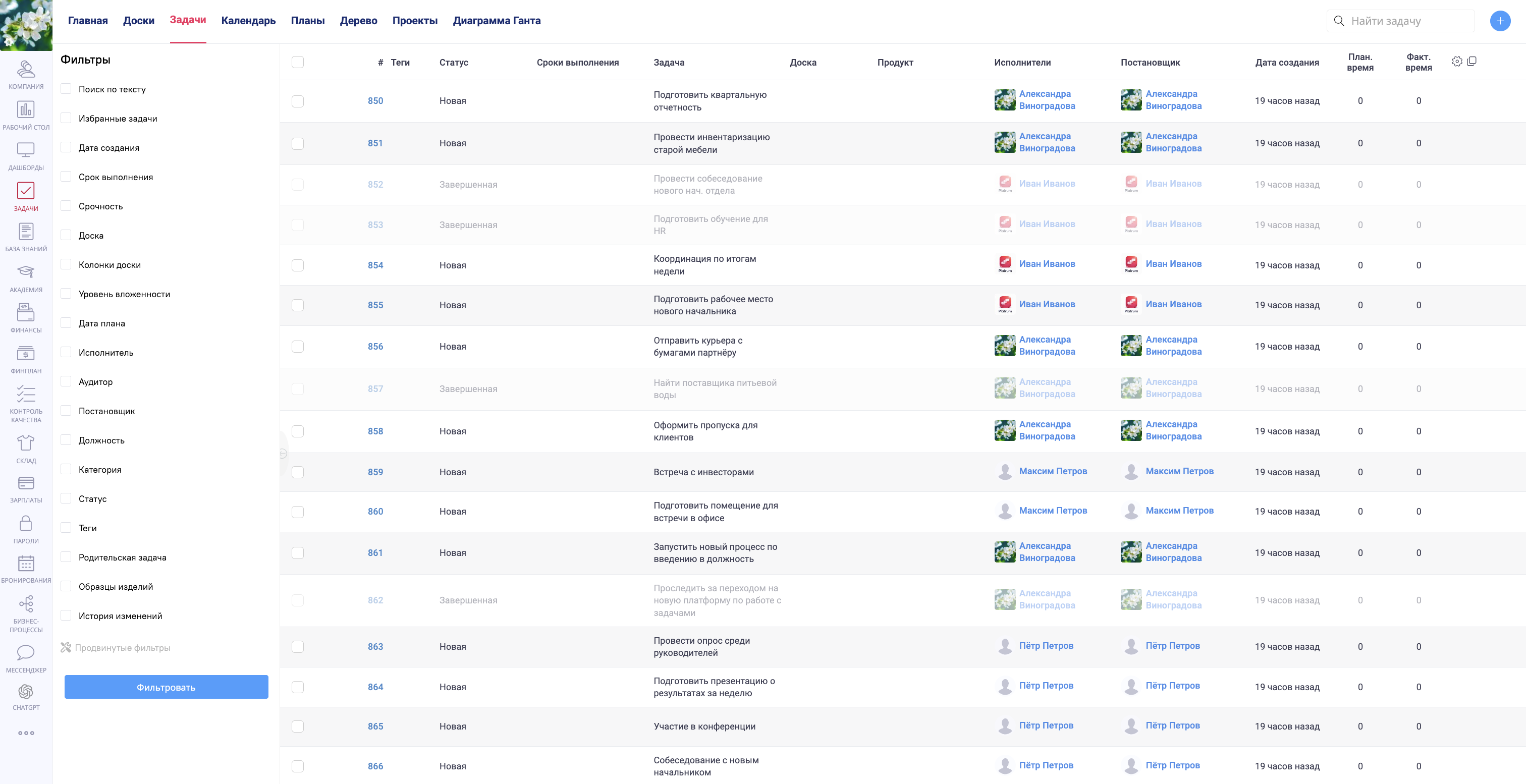1526x784 pixels.
Task: Click the copy icon beside the gear
Action: point(1471,62)
